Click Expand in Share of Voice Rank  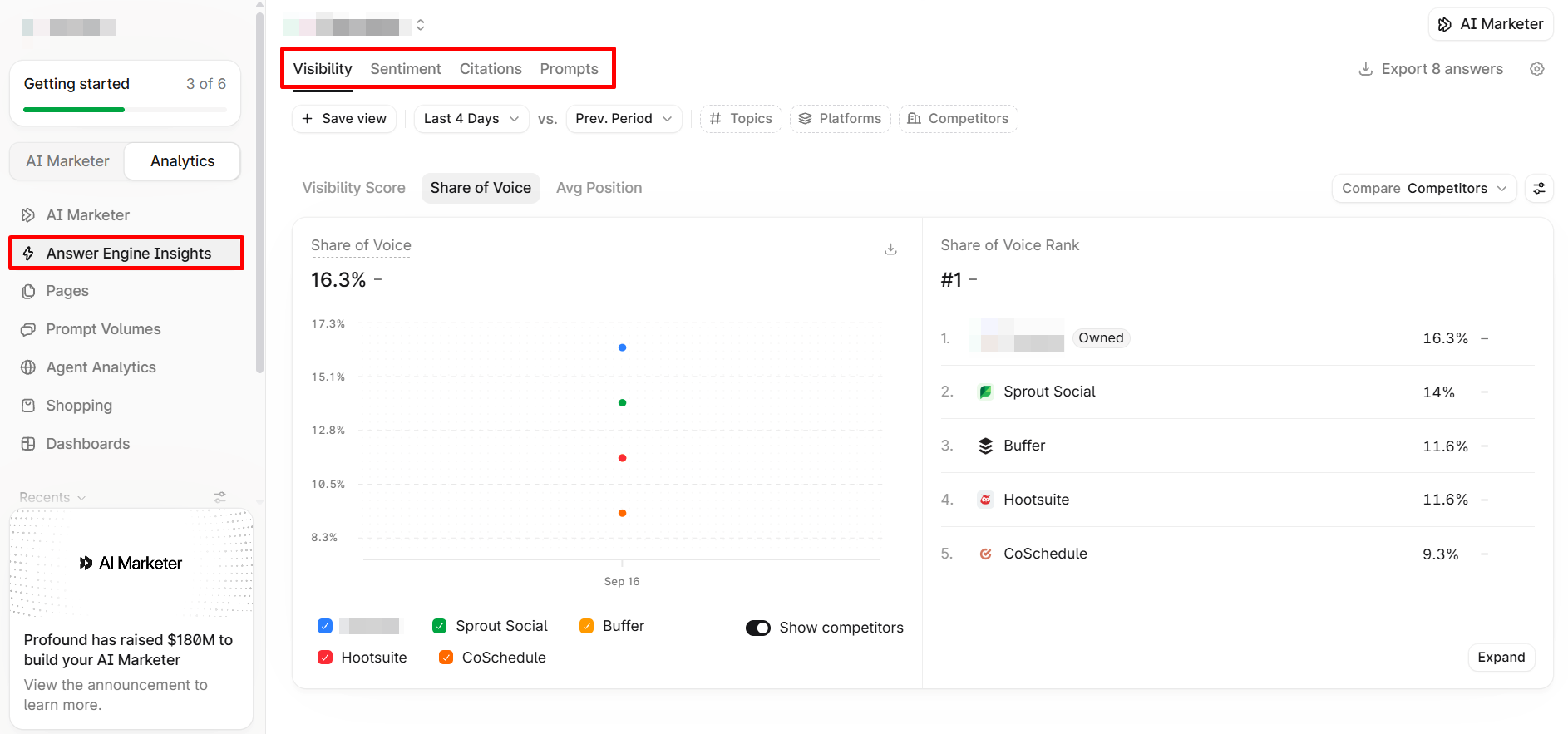point(1501,658)
